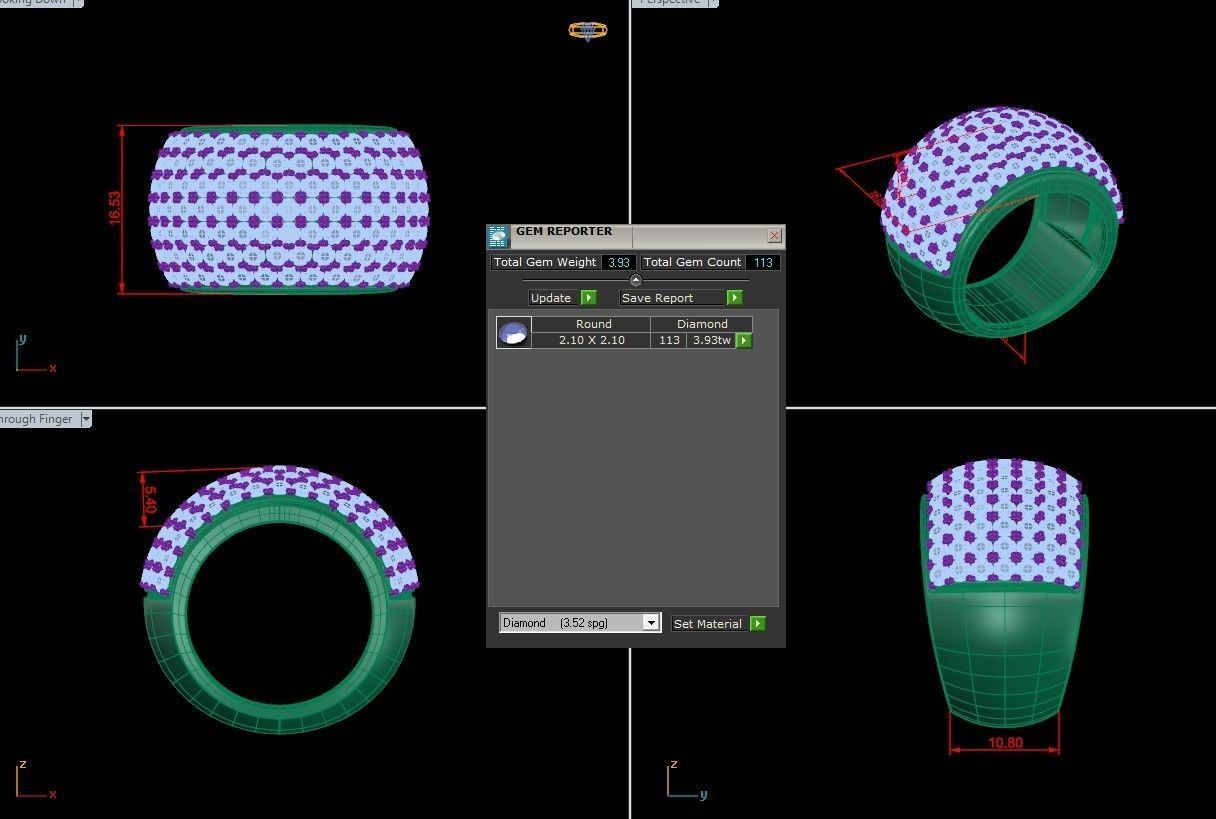Select the round diamond gem thumbnail
This screenshot has height=819, width=1216.
[514, 333]
